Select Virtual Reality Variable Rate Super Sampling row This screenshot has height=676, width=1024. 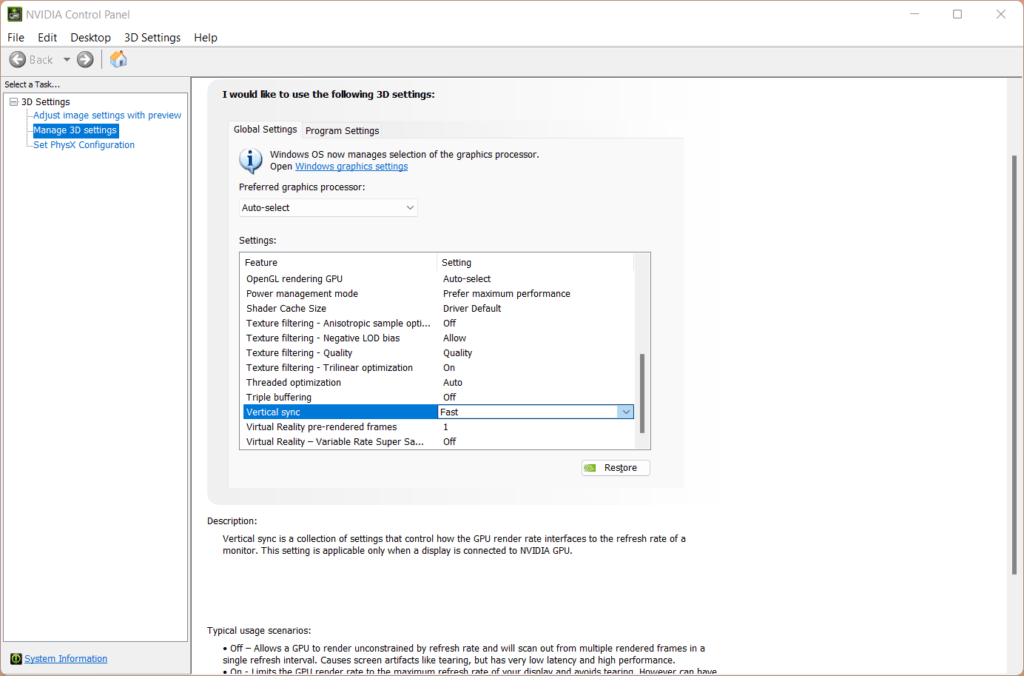pyautogui.click(x=438, y=442)
